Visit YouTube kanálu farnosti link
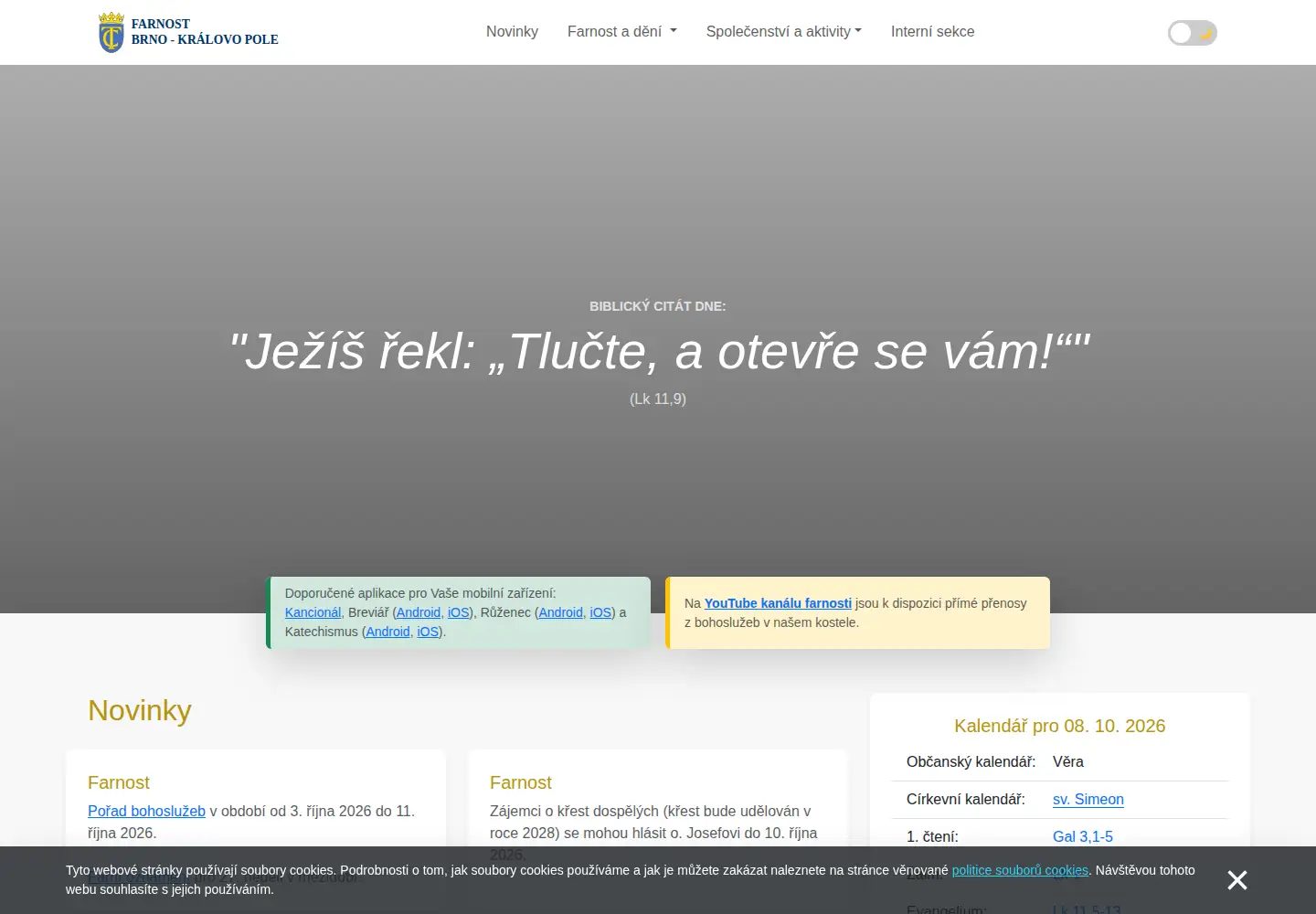This screenshot has width=1316, height=914. (x=778, y=603)
